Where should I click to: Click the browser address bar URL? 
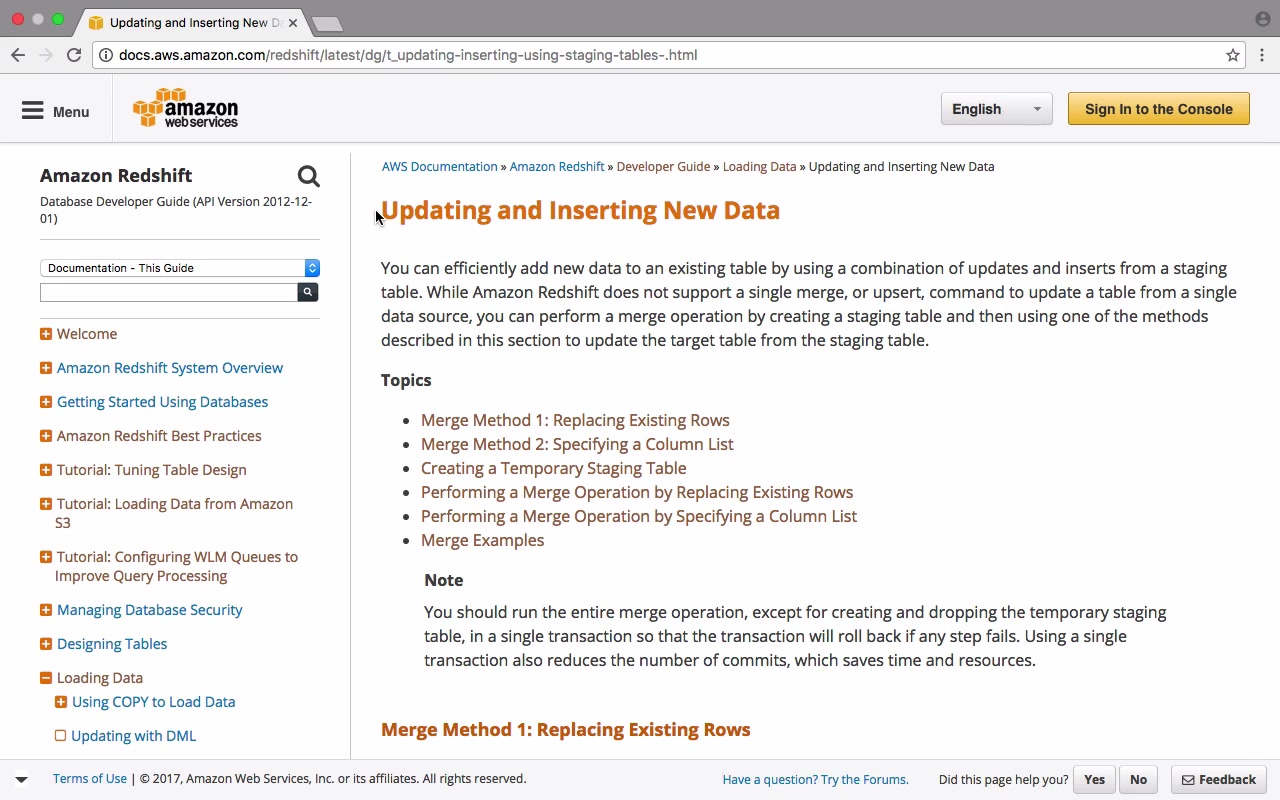[408, 55]
